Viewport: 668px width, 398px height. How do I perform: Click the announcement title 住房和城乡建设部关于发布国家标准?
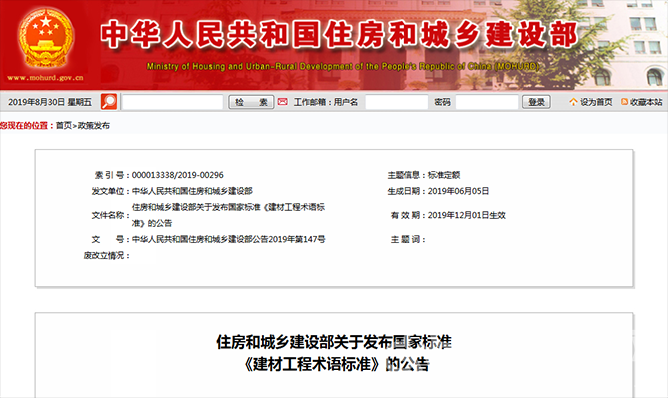[334, 342]
